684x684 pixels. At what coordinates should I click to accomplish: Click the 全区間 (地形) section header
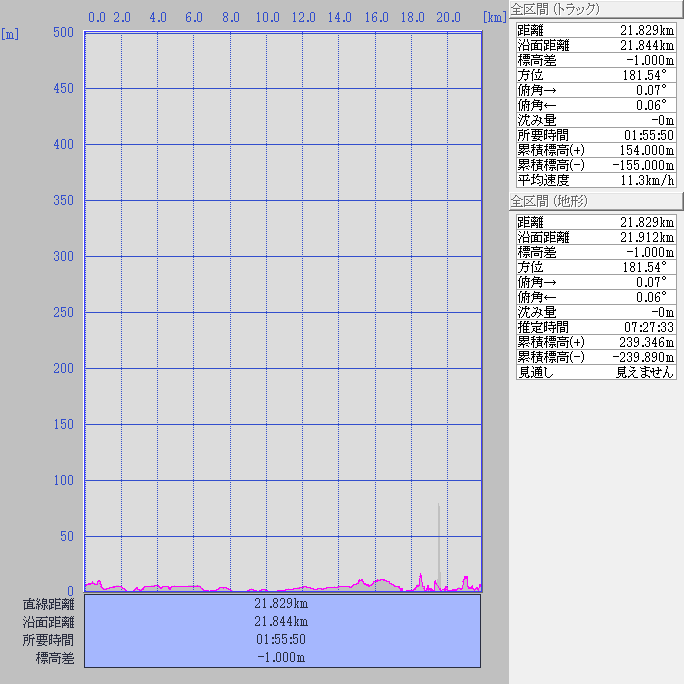tap(596, 201)
